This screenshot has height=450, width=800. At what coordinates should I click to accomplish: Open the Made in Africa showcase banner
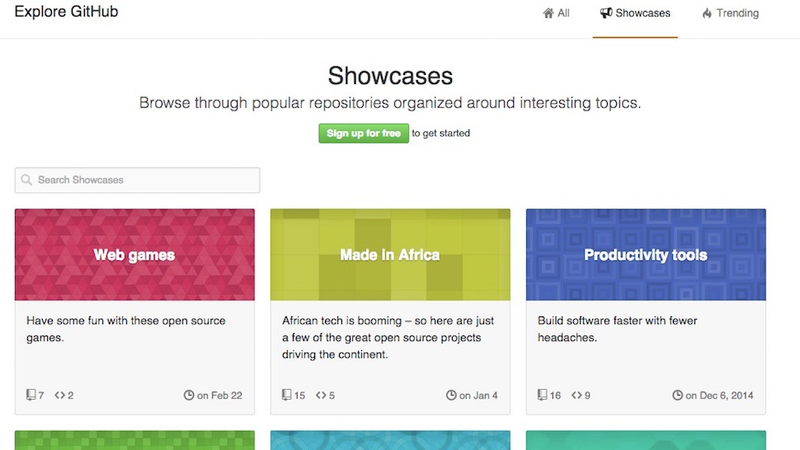pos(390,255)
